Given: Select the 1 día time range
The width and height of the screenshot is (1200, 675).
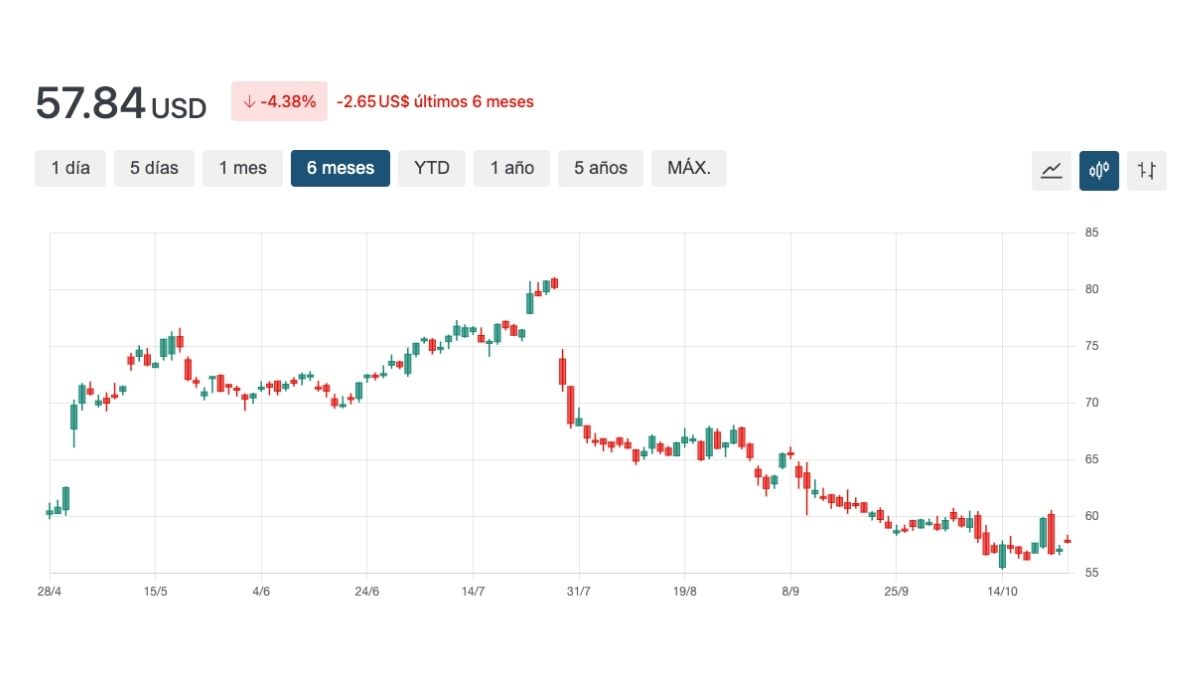Looking at the screenshot, I should click(70, 168).
